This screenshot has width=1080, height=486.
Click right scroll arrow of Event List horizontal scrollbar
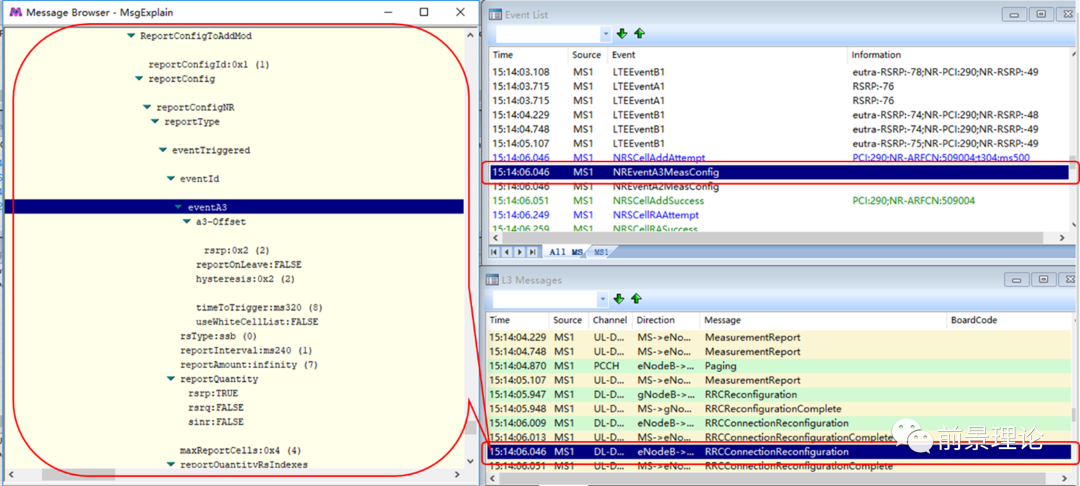pos(1061,237)
